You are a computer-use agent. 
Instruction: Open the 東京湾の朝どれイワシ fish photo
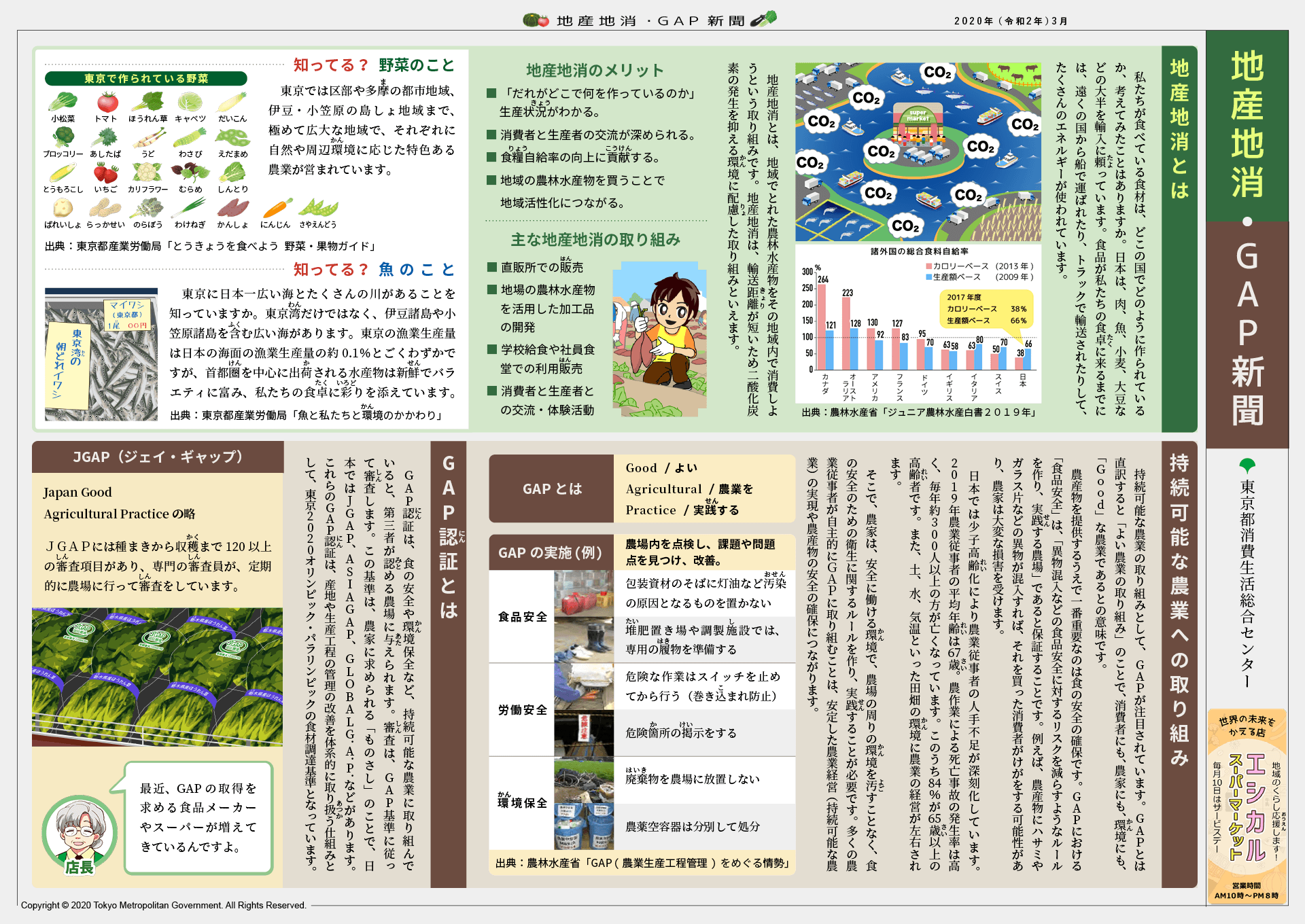click(x=101, y=355)
